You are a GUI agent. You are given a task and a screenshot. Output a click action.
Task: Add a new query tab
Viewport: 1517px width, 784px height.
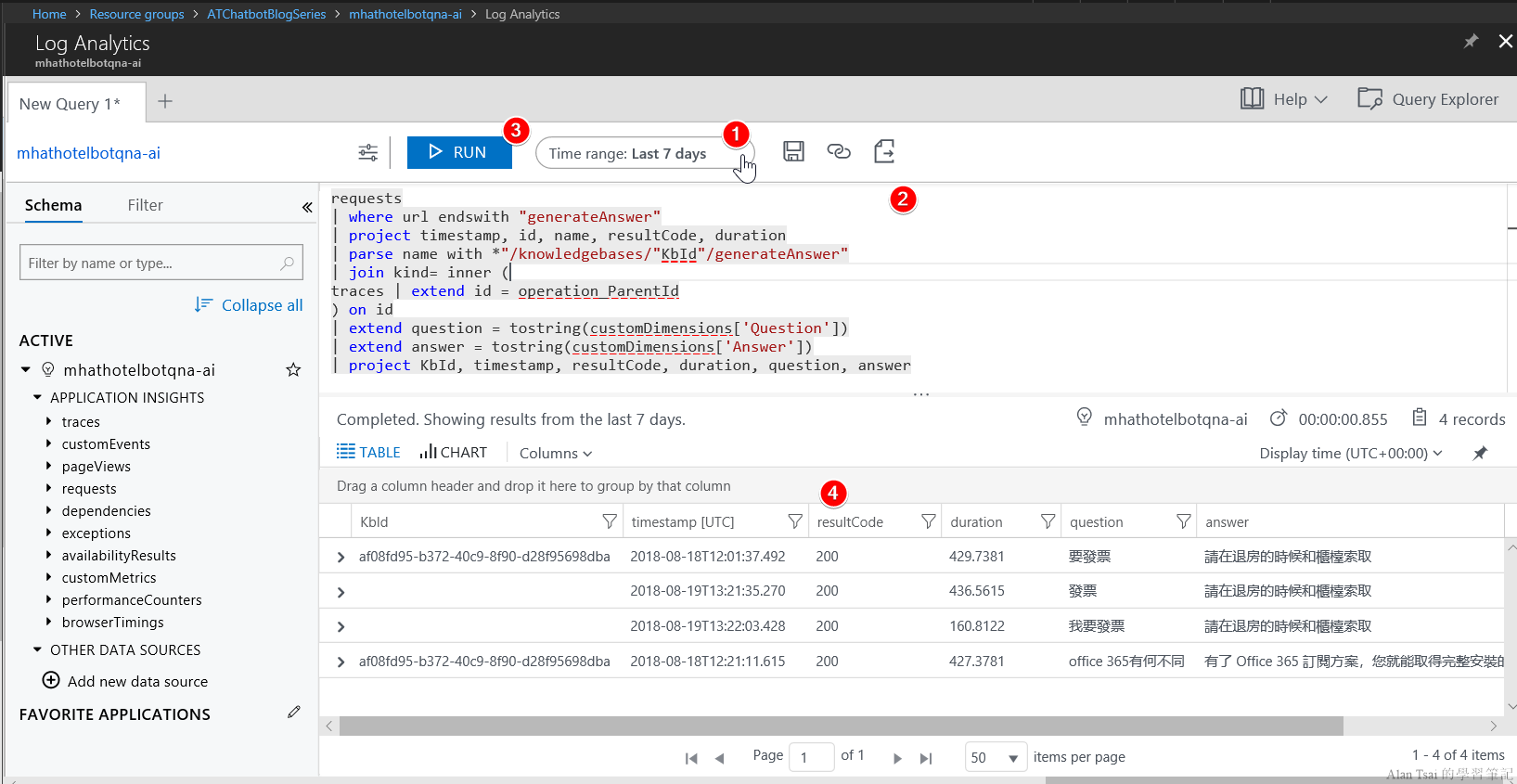(x=165, y=101)
